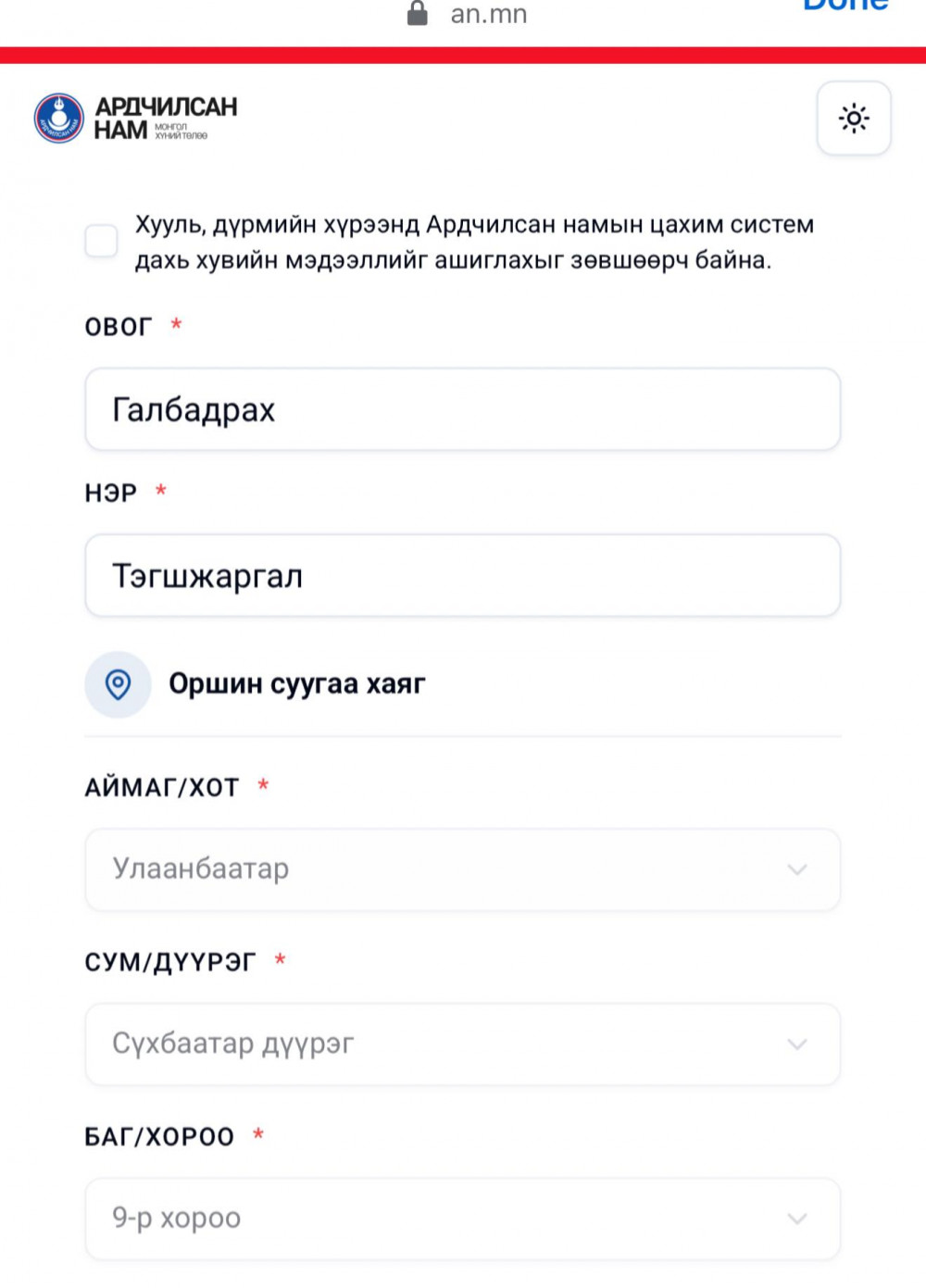Expand the Сүхбаатар дүүрэг district dropdown

[462, 1044]
